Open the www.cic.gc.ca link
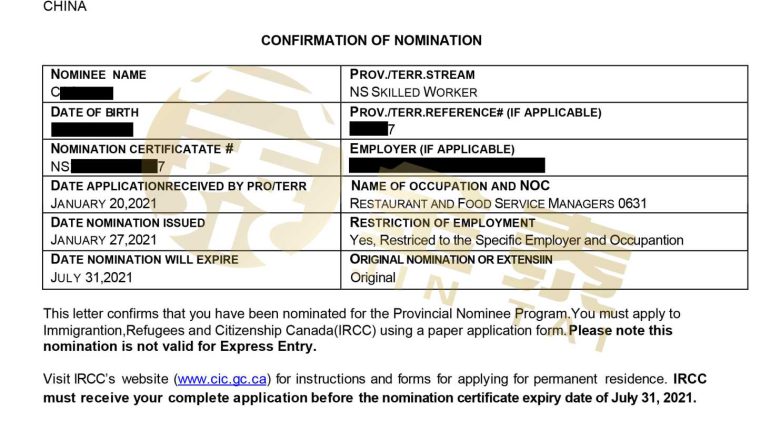Image resolution: width=770 pixels, height=421 pixels. pos(222,379)
